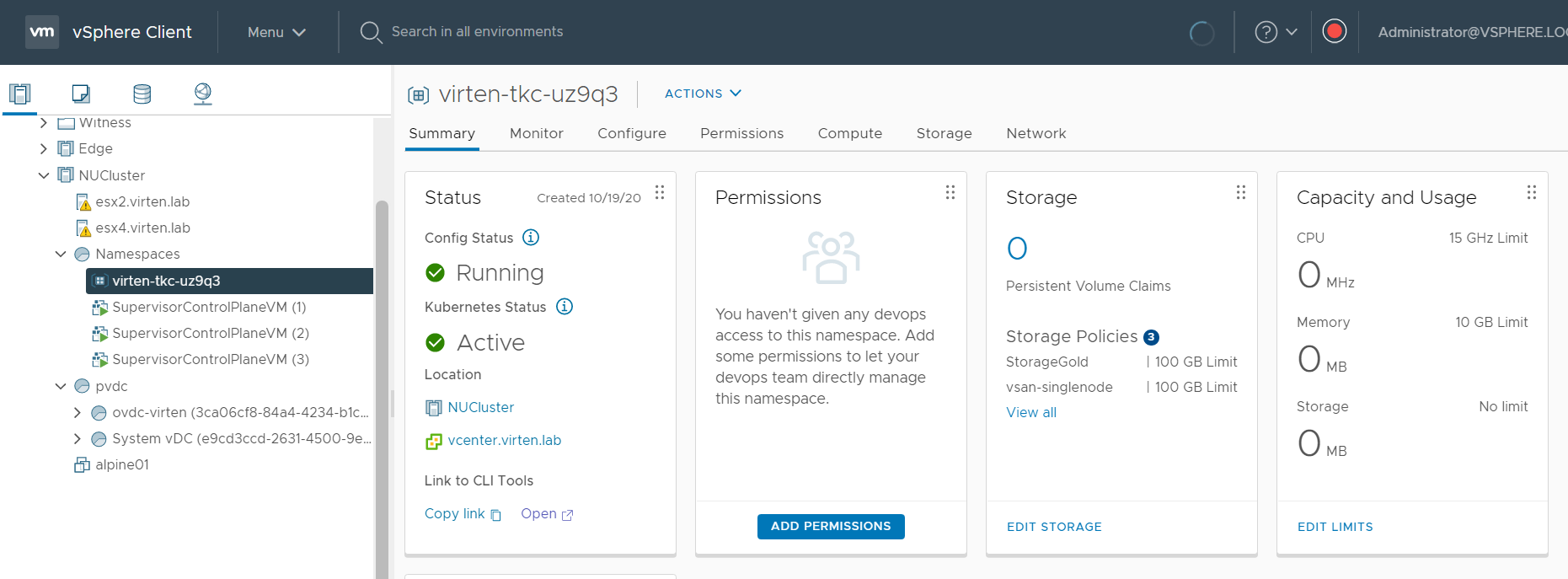Click the search magnifier icon

[x=371, y=32]
